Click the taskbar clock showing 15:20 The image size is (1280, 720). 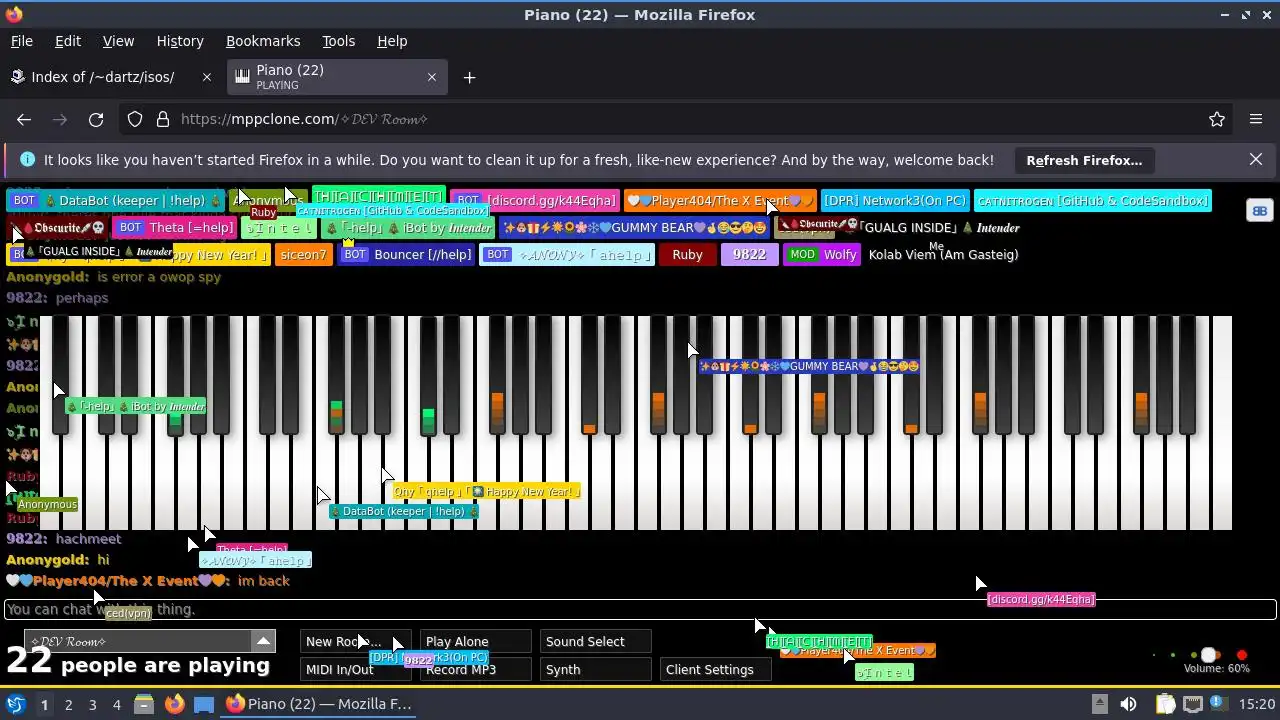click(1257, 704)
